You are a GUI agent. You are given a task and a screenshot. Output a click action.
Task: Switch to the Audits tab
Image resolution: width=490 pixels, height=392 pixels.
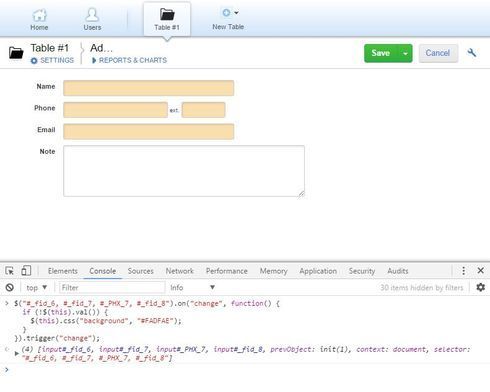pyautogui.click(x=398, y=271)
